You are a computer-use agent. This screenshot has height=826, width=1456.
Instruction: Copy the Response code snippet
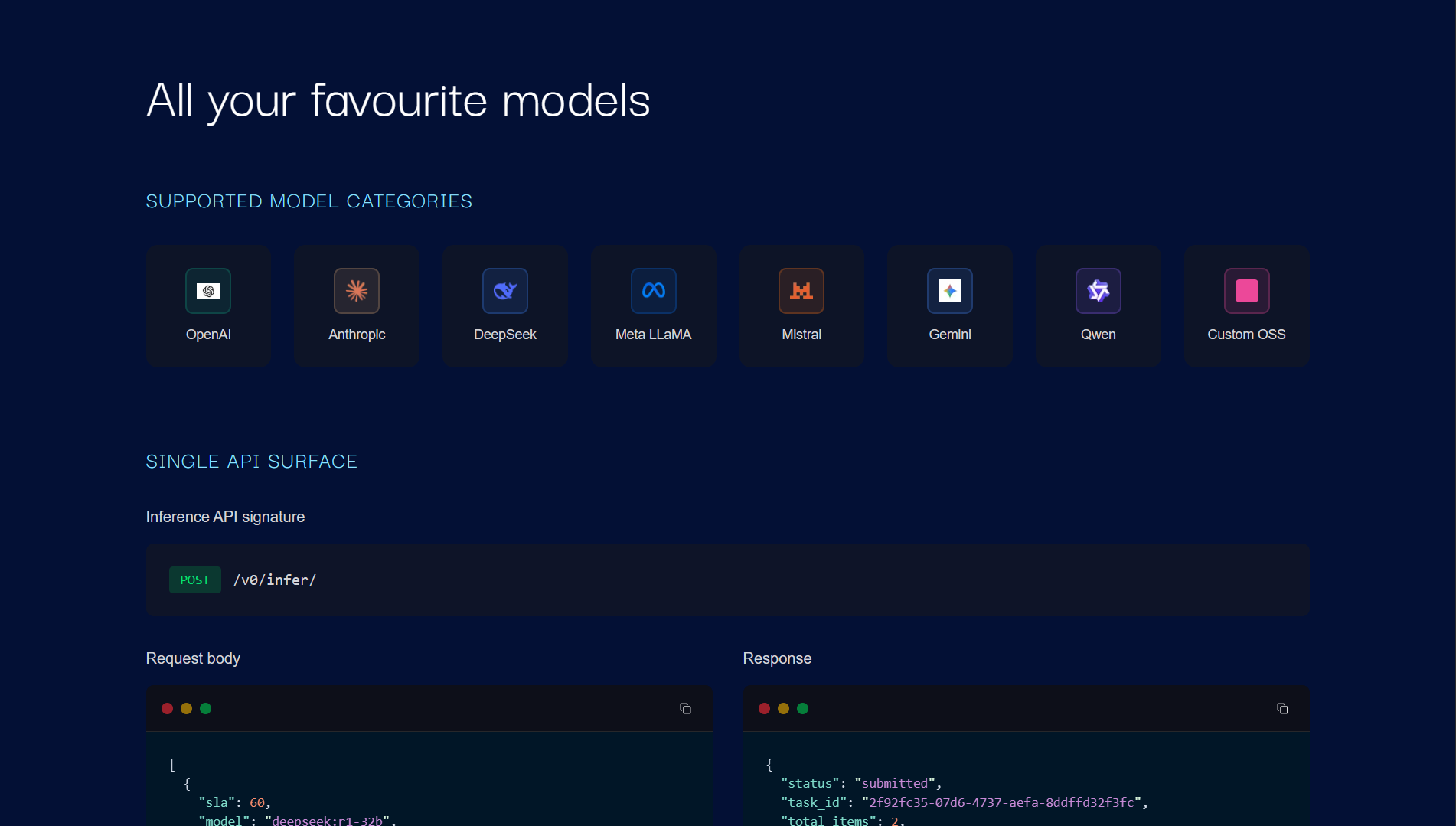1282,708
